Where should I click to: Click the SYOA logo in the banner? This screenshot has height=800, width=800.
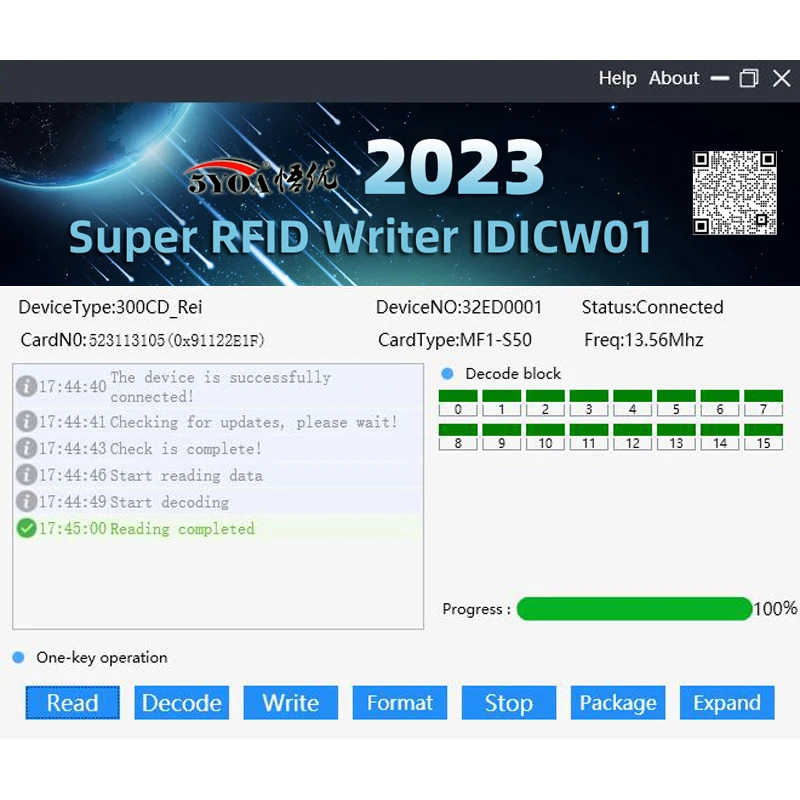262,177
